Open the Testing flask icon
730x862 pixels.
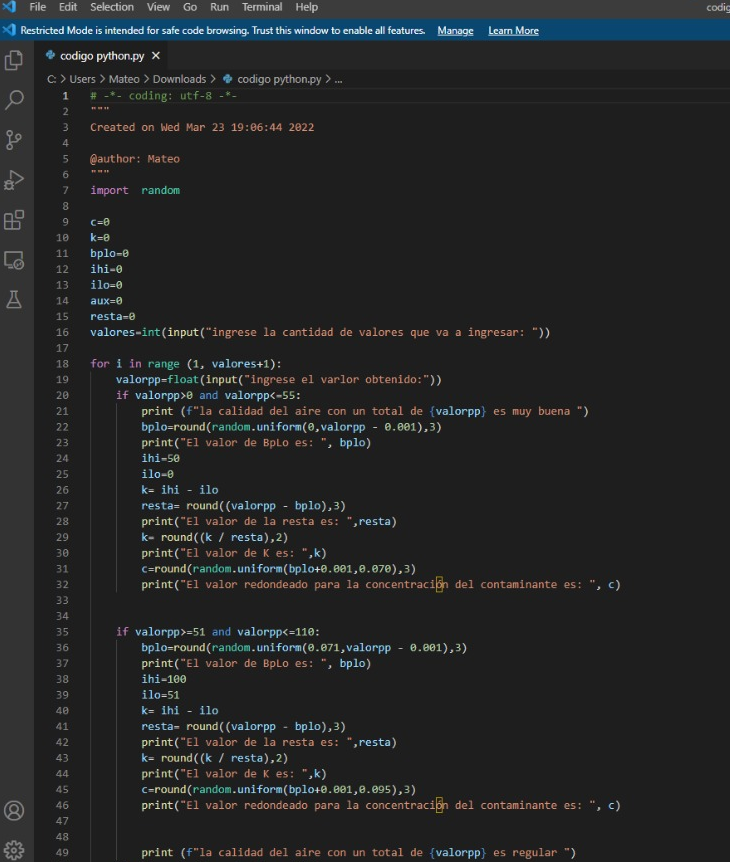pos(14,300)
